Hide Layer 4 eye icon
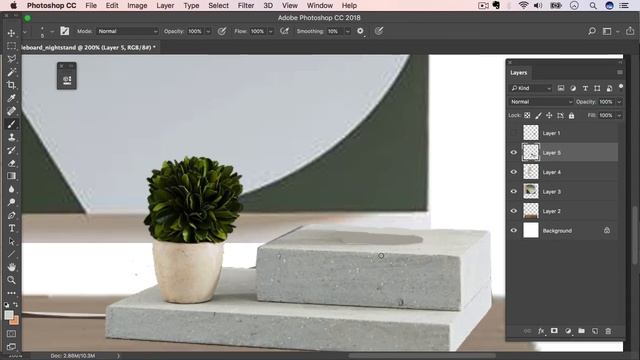Screen dimensions: 640x360 click(x=514, y=172)
